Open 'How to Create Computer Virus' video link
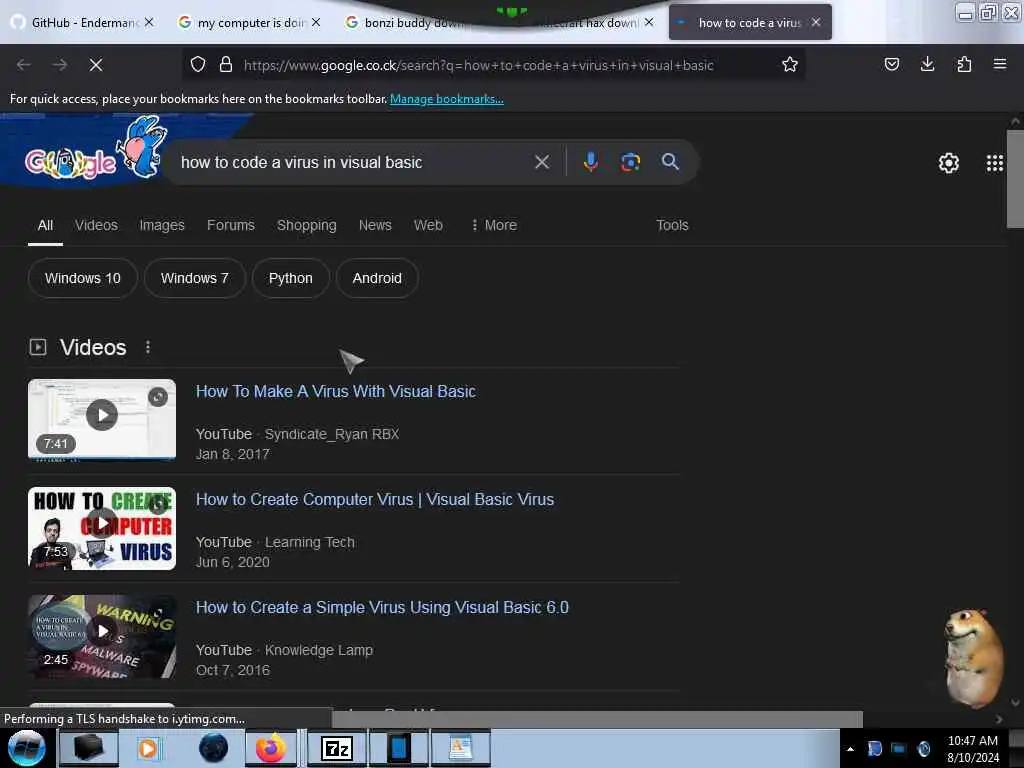Image resolution: width=1024 pixels, height=768 pixels. 375,500
